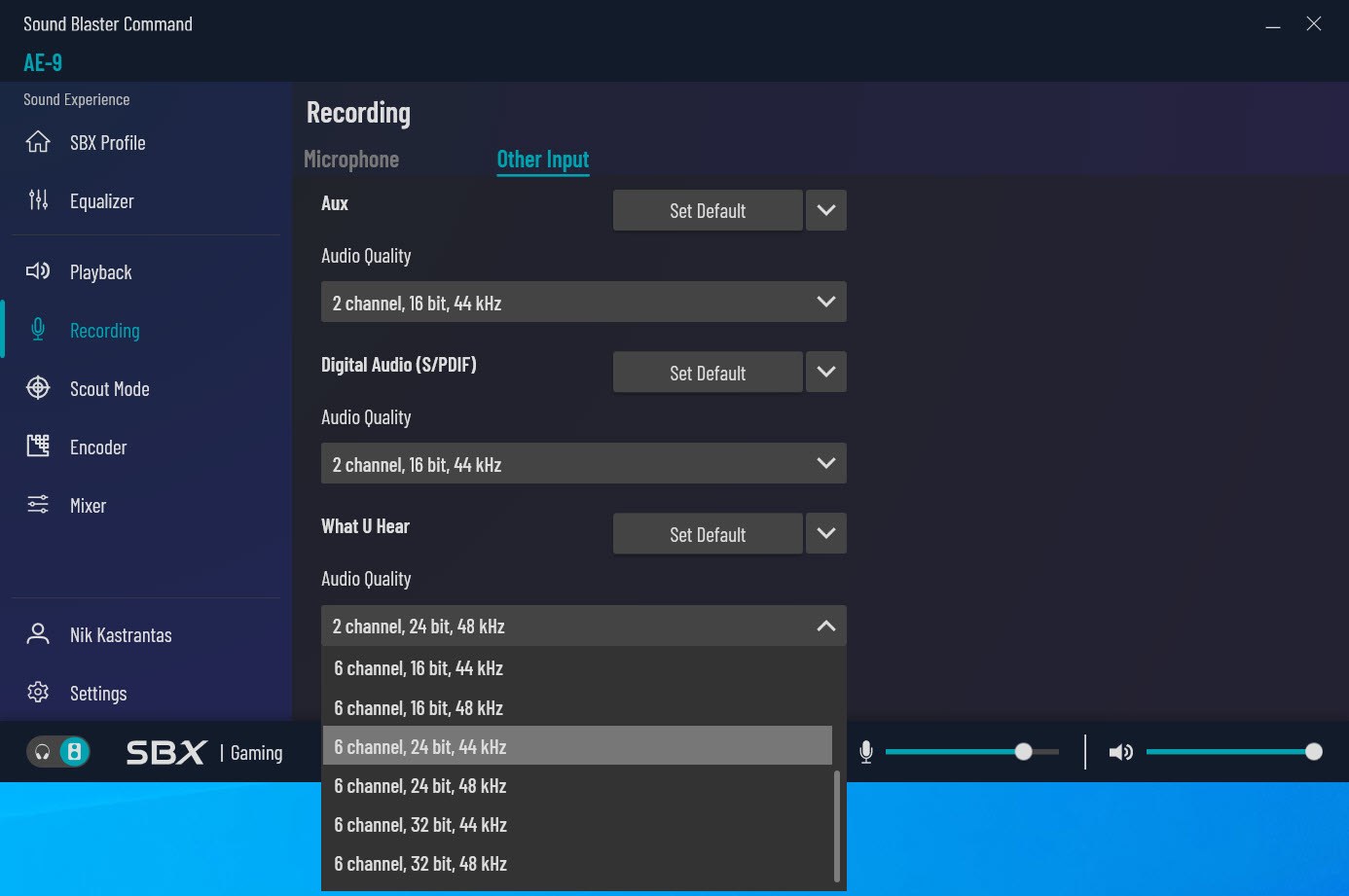Click the Scout Mode crosshair icon

coord(38,388)
